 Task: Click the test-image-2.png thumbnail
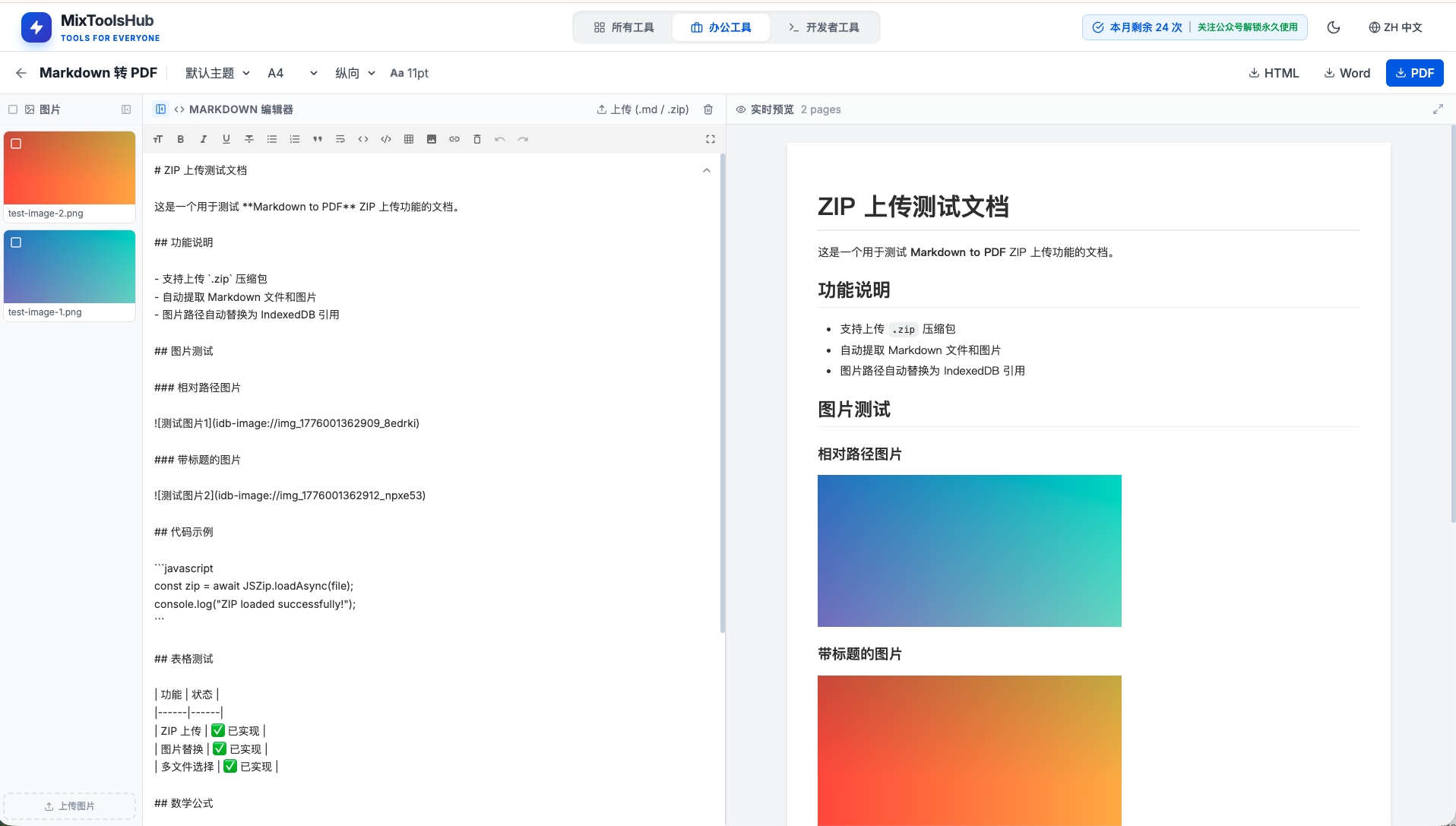pos(69,167)
